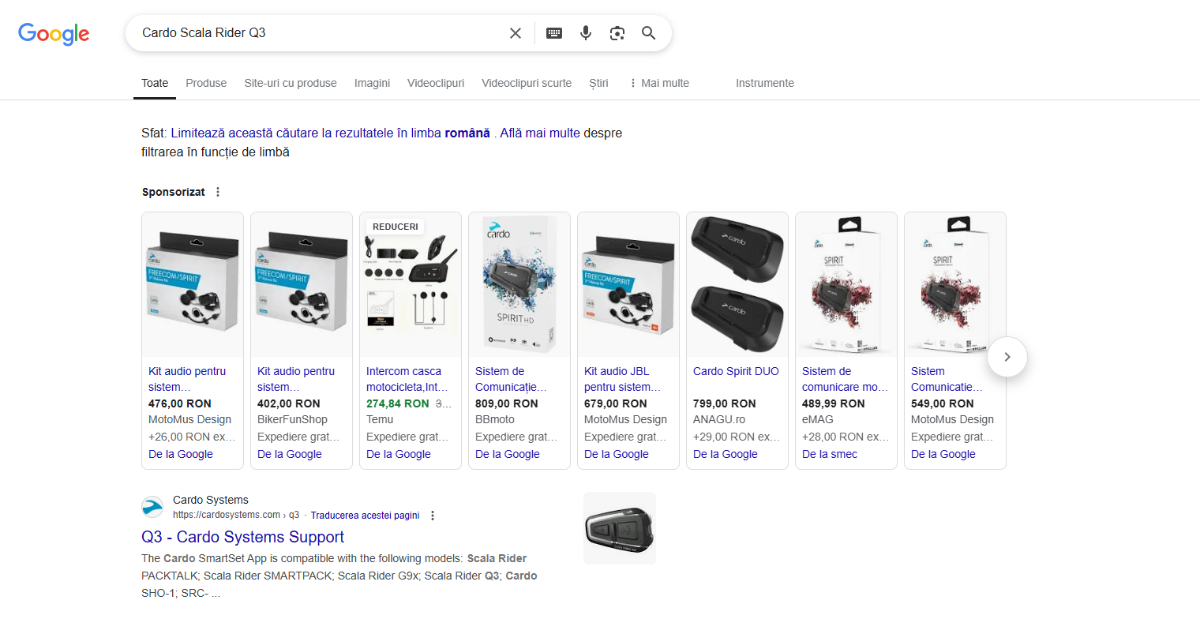Click the 799,00 RON price

[724, 404]
